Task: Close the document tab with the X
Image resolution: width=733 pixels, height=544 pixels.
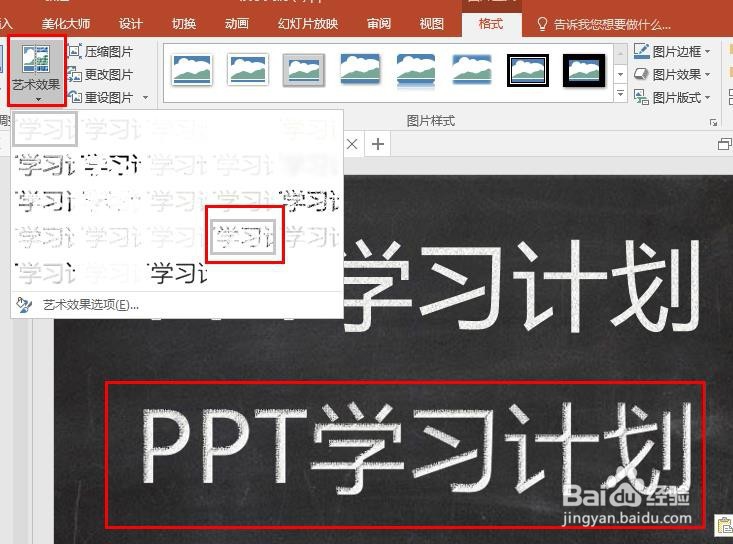Action: (x=352, y=144)
